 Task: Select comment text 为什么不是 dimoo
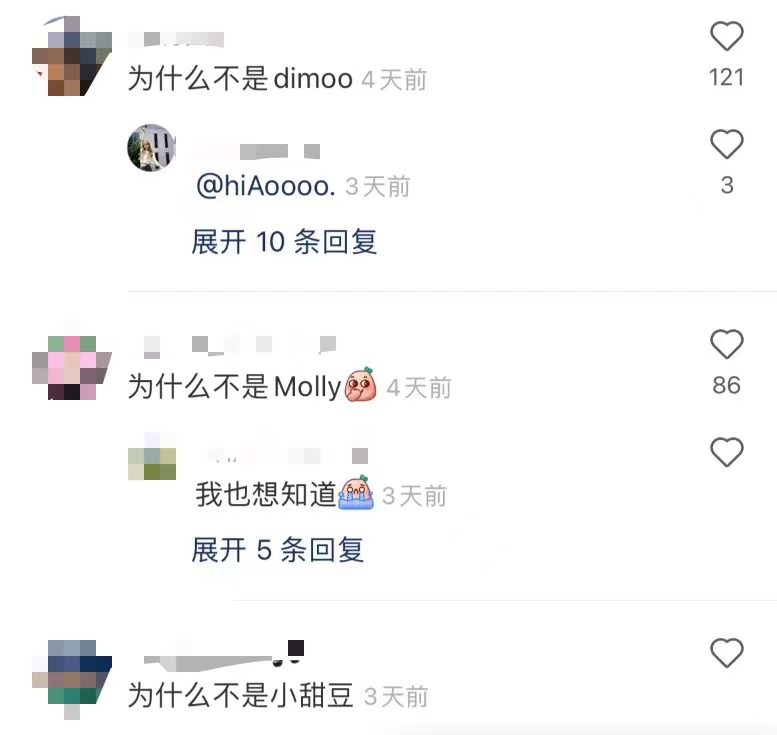[240, 79]
